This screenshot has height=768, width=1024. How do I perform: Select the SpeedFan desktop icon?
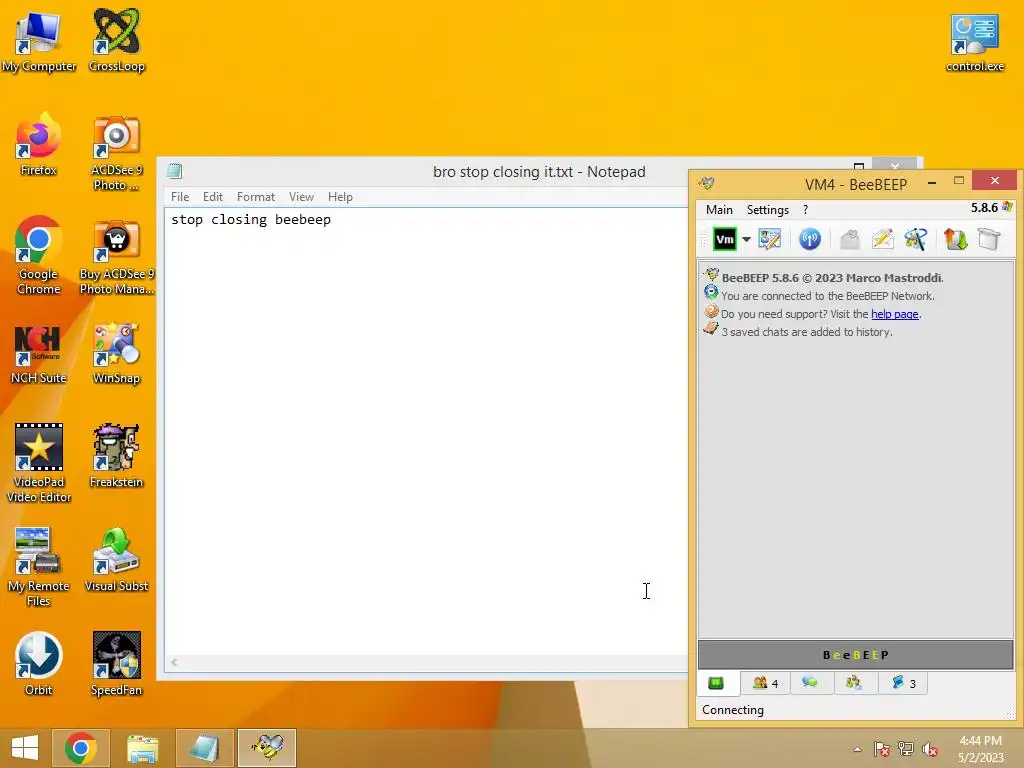(116, 664)
